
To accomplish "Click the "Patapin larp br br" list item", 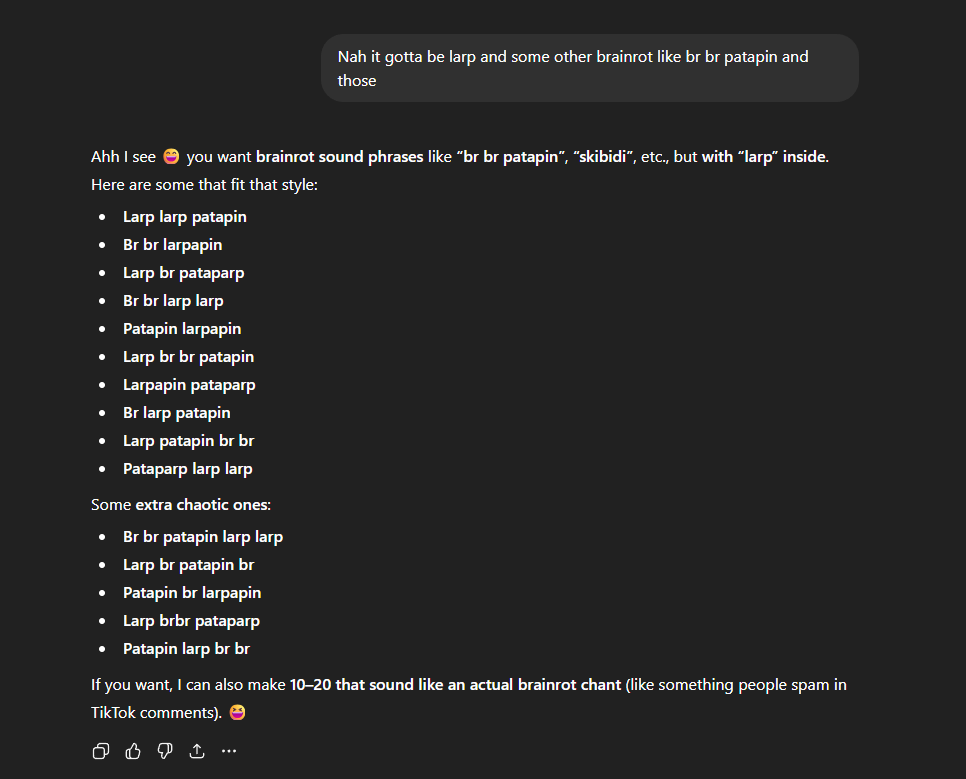I will pyautogui.click(x=186, y=649).
